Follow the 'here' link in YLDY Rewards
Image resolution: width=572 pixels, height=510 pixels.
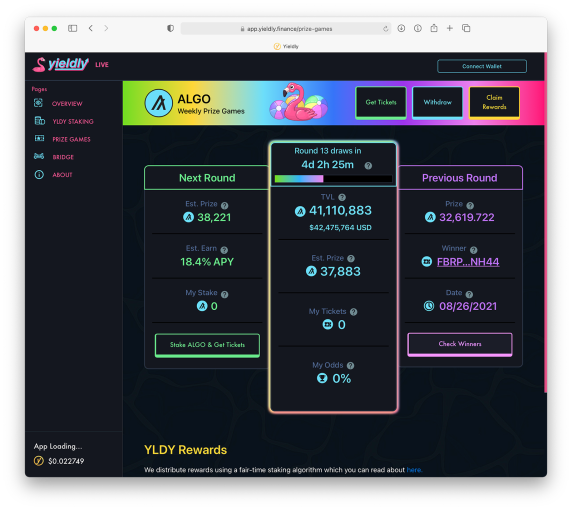click(x=414, y=470)
